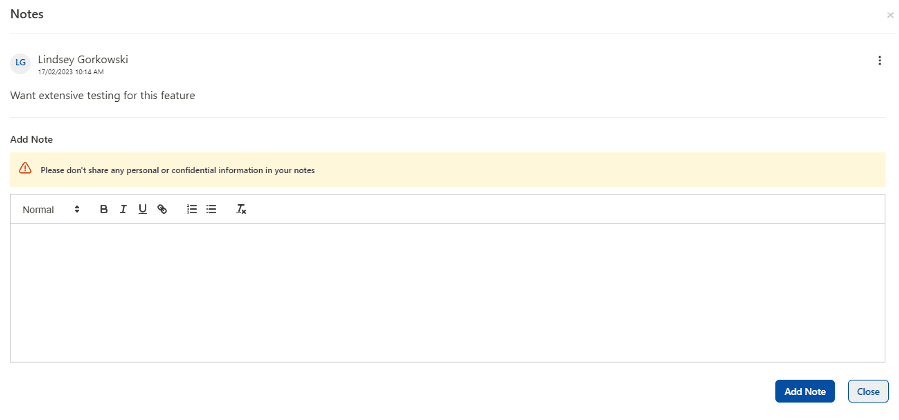Click the Close button at the bottom
The height and width of the screenshot is (420, 899).
pyautogui.click(x=868, y=392)
